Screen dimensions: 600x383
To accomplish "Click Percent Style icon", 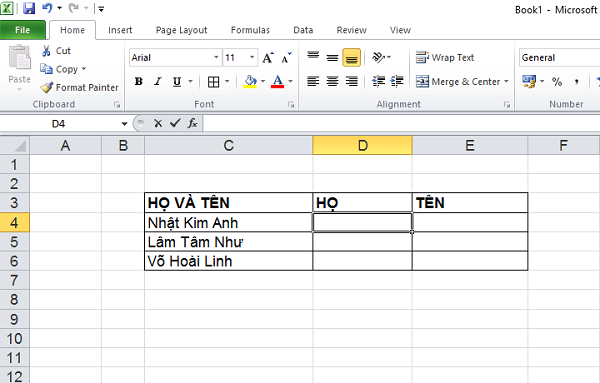I will (557, 81).
